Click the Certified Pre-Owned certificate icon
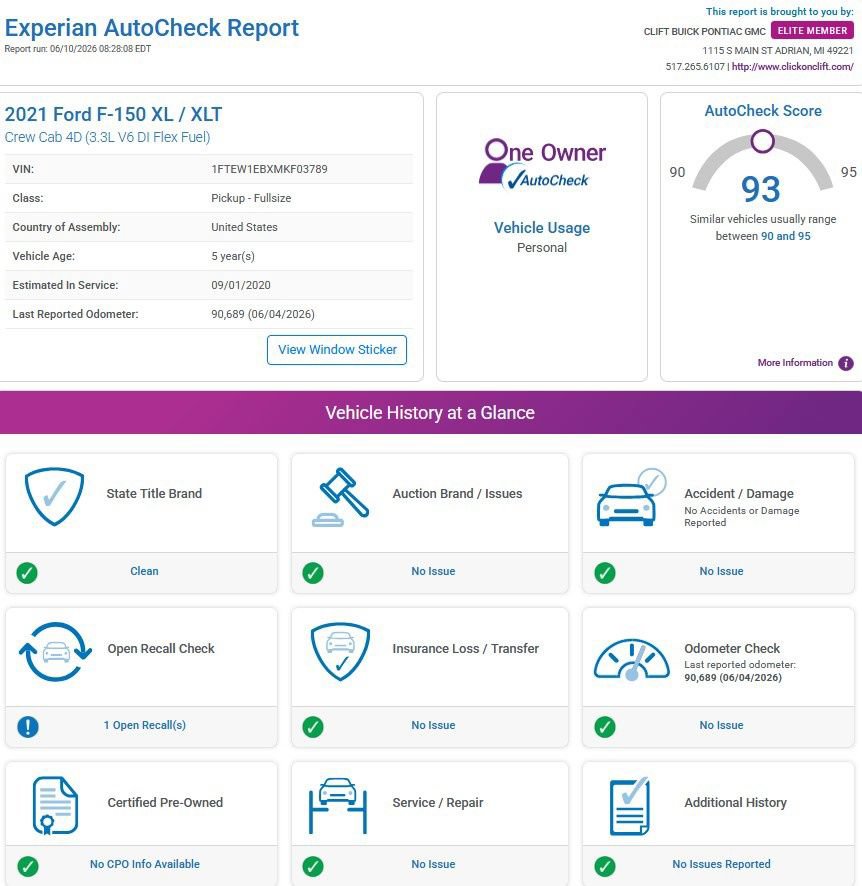 (x=55, y=806)
